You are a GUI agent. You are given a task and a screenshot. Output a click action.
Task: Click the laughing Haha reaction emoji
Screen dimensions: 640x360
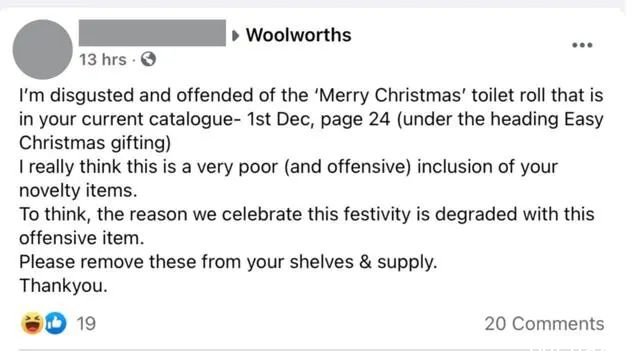click(32, 323)
